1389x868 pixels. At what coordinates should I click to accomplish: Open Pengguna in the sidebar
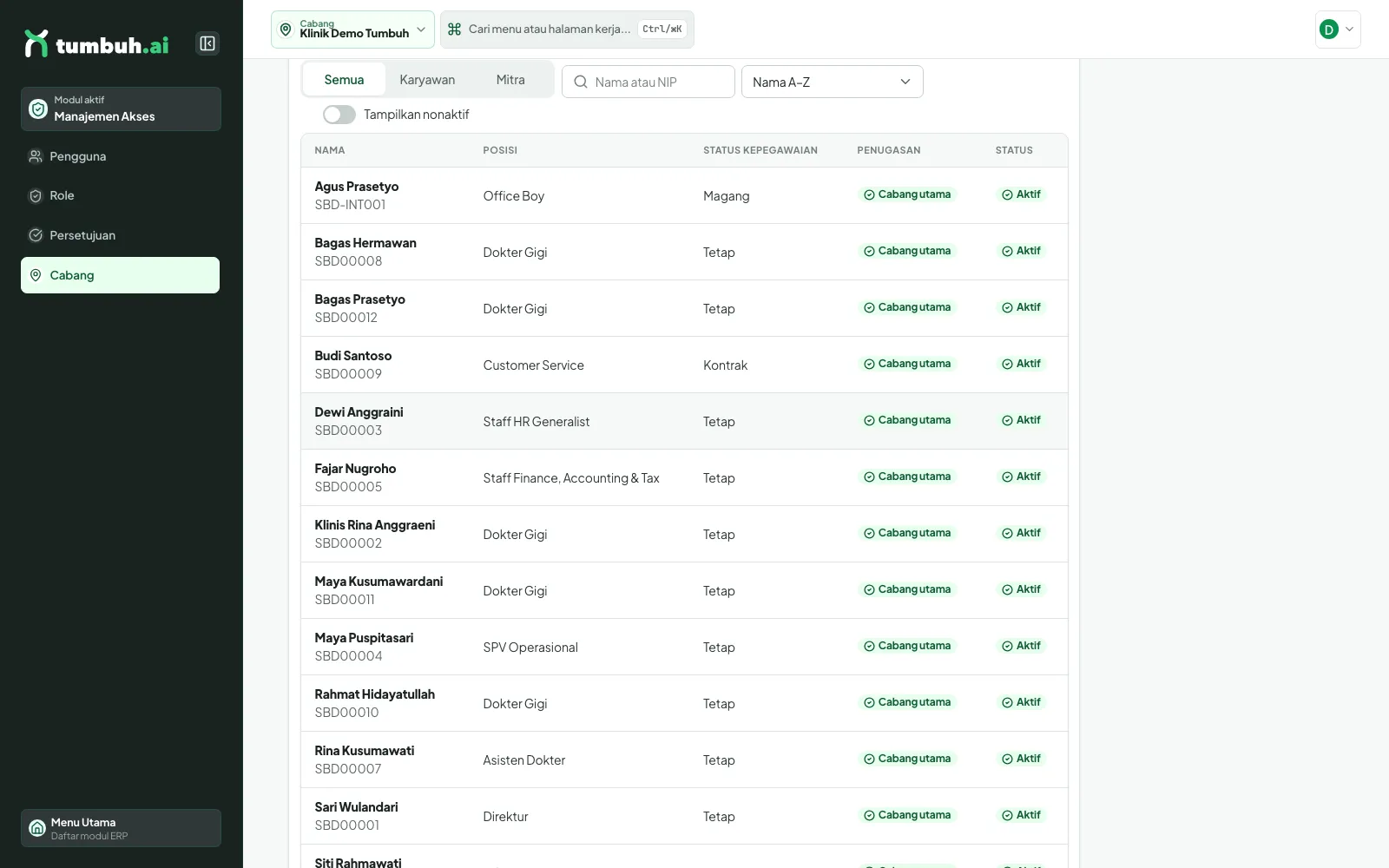[121, 156]
